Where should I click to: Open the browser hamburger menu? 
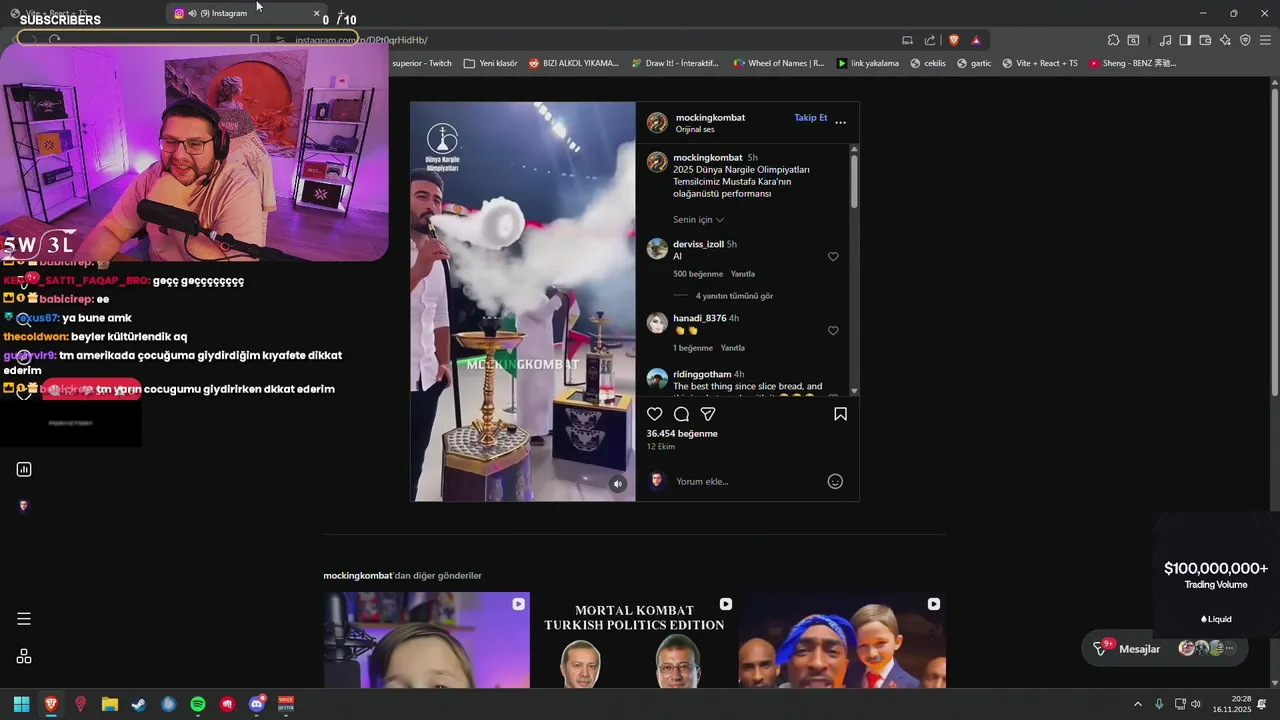(1265, 40)
